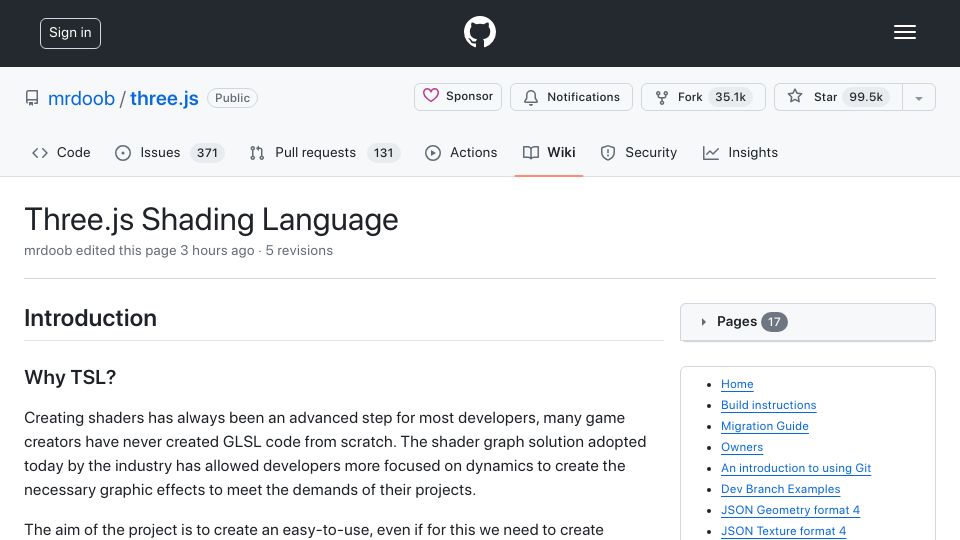960x540 pixels.
Task: Click the star count 99.5k
Action: click(x=866, y=97)
